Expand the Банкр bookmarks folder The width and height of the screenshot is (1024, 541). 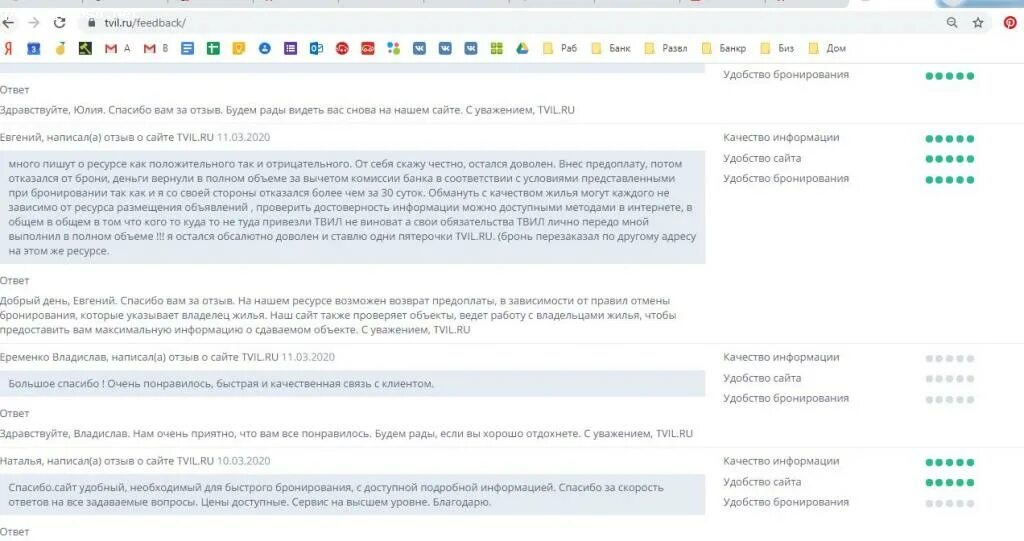pos(723,48)
